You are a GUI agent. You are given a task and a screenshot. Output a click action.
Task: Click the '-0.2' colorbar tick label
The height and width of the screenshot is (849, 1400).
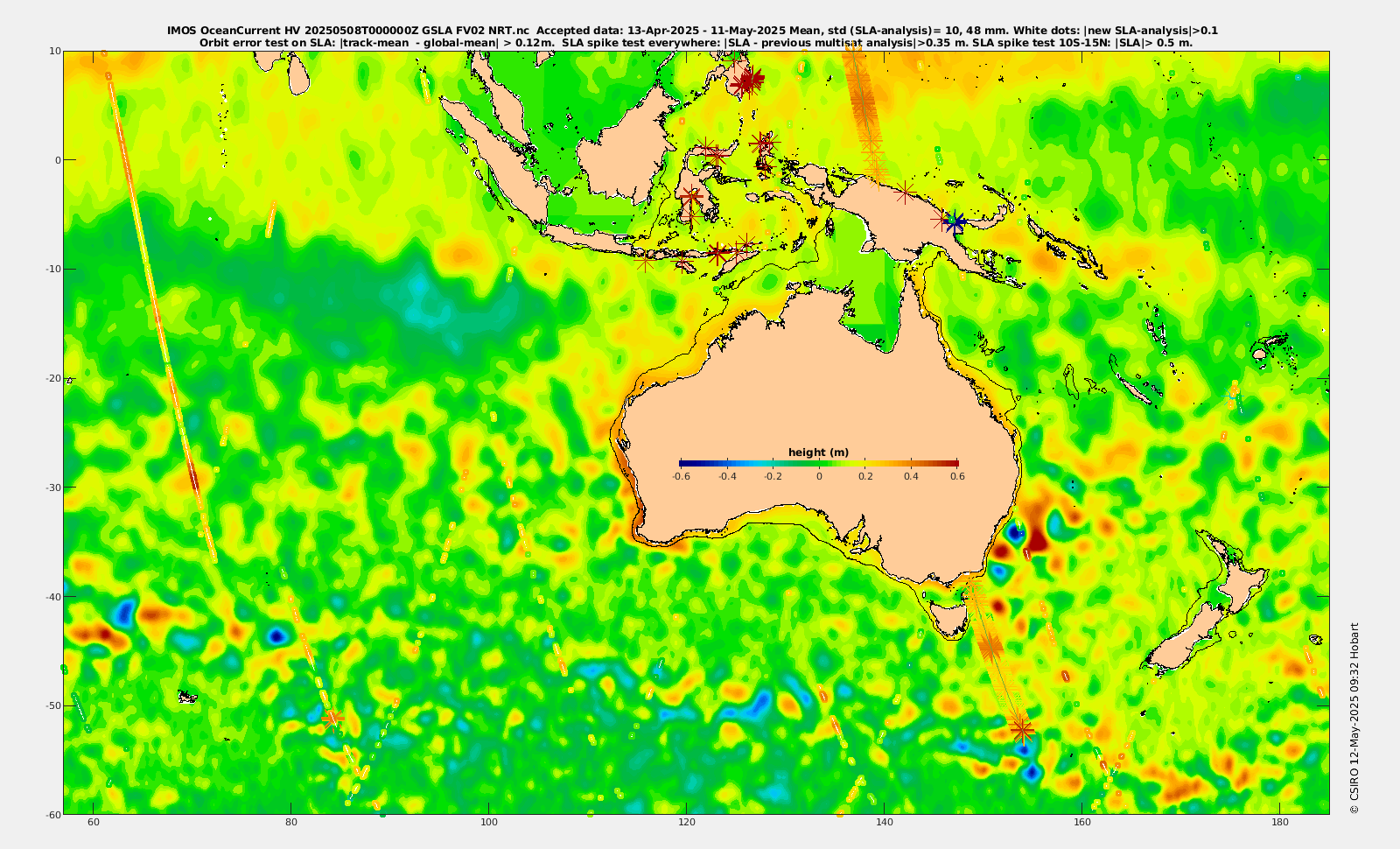tap(773, 476)
